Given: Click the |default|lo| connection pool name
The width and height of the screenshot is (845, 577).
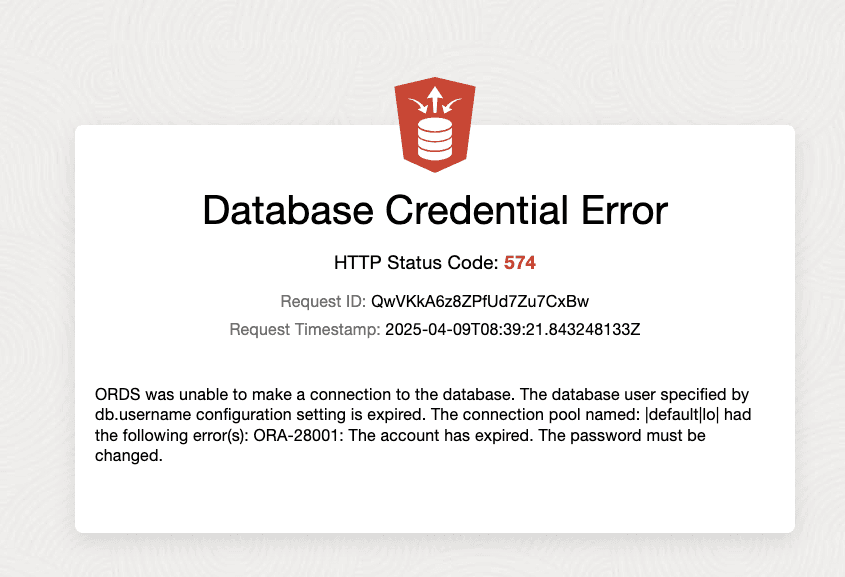Looking at the screenshot, I should click(x=682, y=415).
